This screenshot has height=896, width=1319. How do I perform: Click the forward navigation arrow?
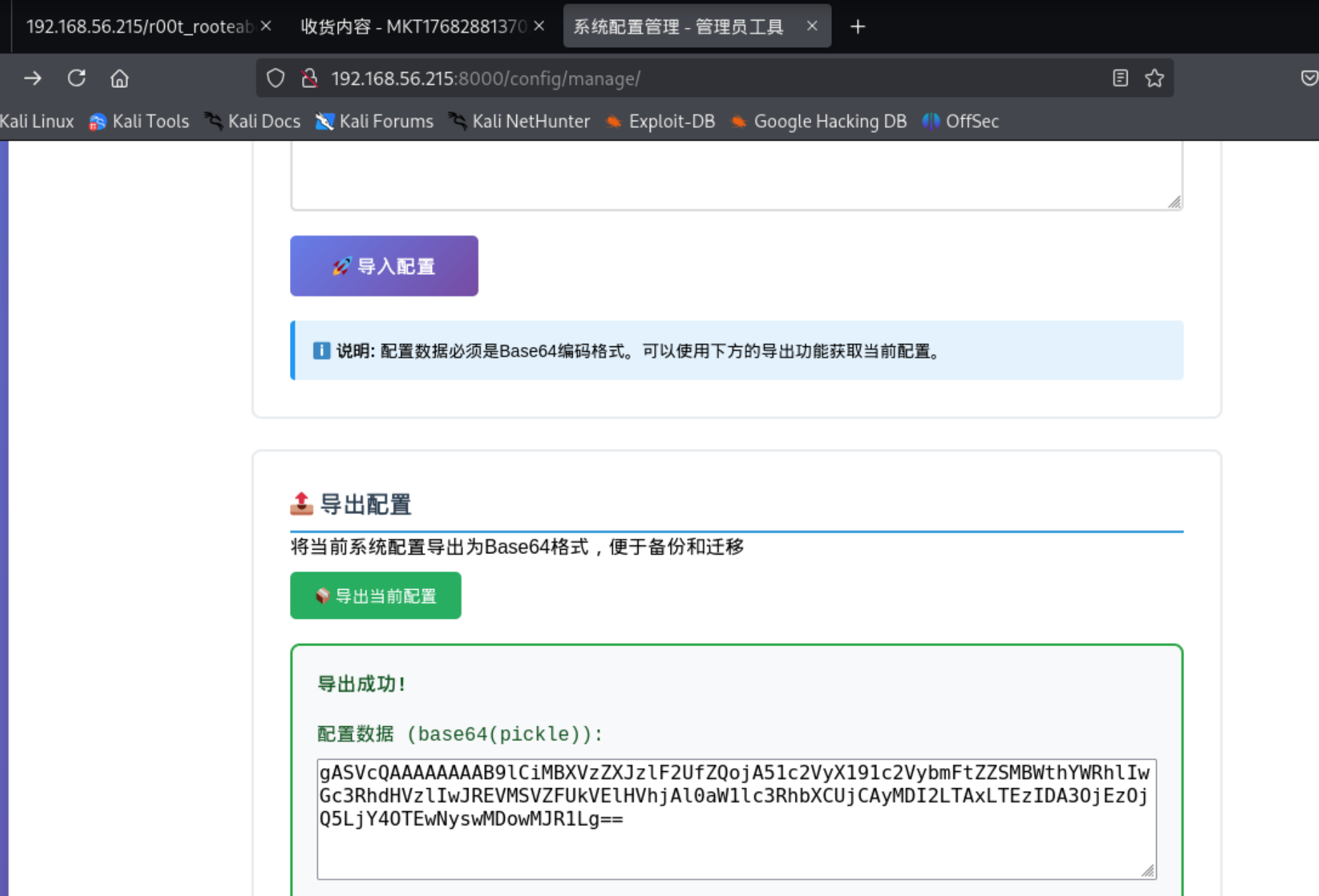[x=33, y=78]
